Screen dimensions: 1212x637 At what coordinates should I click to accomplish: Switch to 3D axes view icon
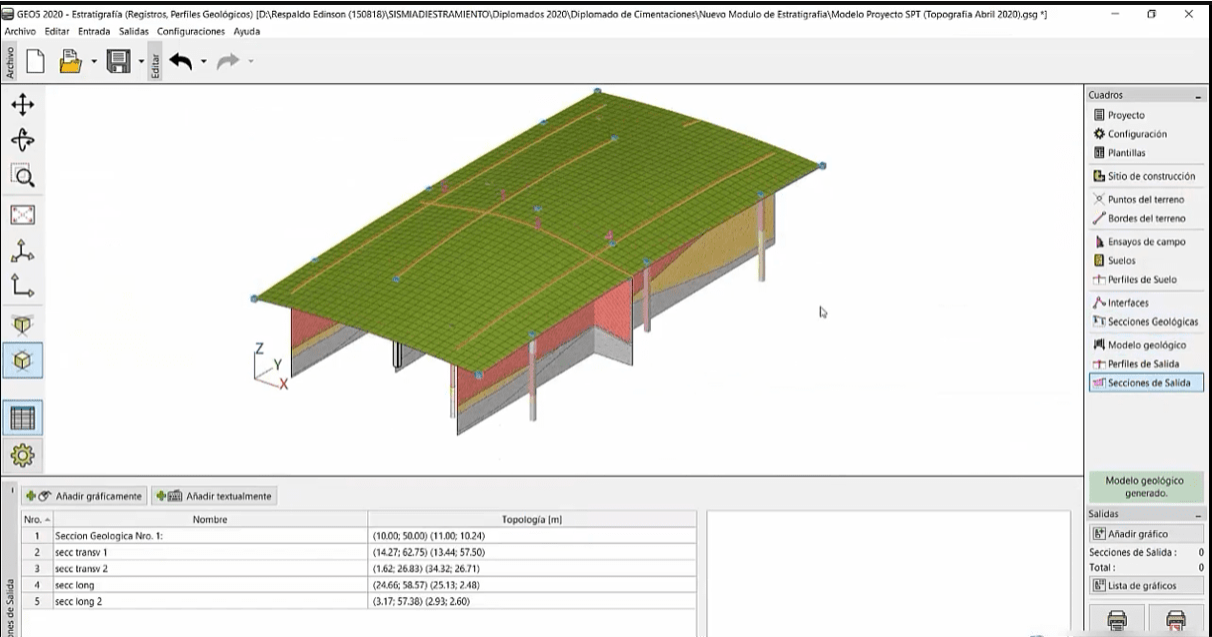22,251
